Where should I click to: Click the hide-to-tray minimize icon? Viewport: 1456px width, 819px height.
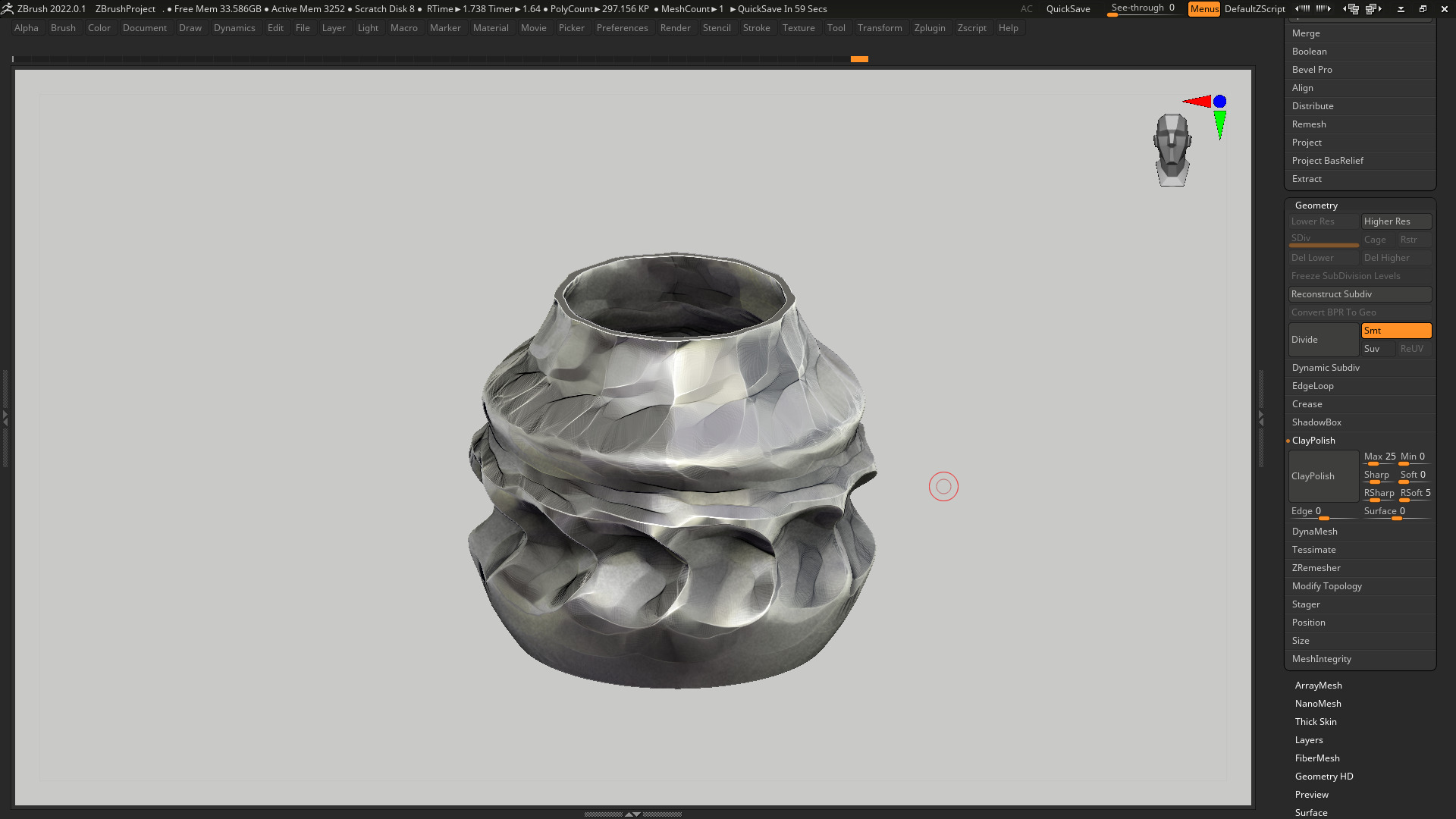click(1401, 9)
